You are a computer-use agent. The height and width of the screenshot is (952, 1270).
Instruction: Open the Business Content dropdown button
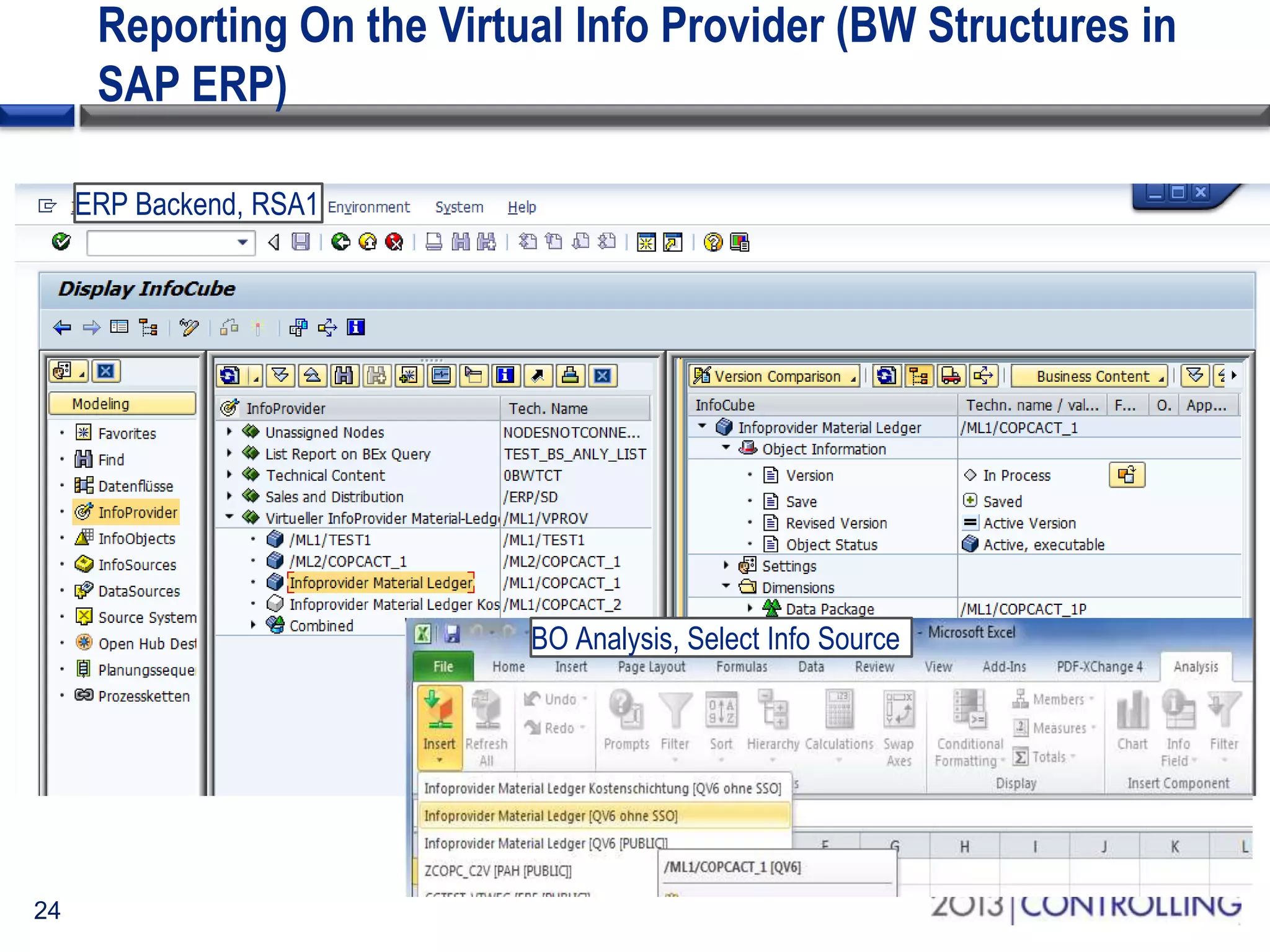point(1090,376)
